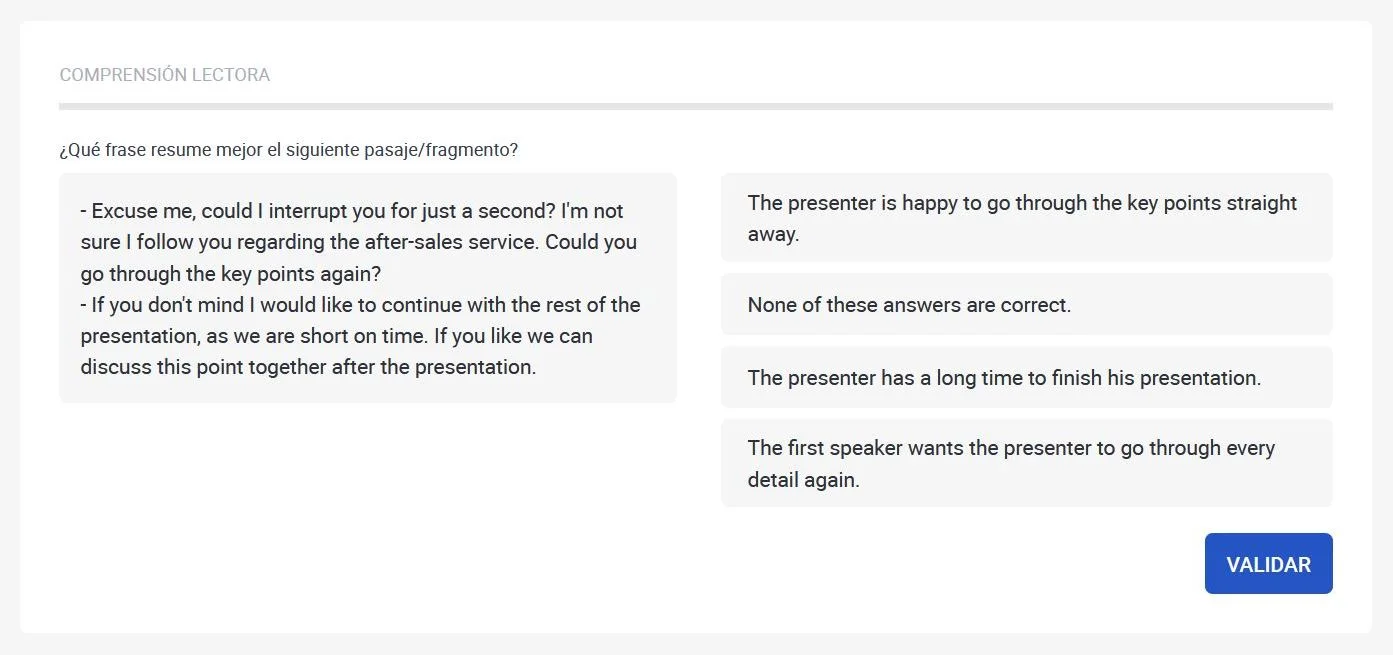1393x655 pixels.
Task: Click the dialogue passage text box
Action: 367,288
